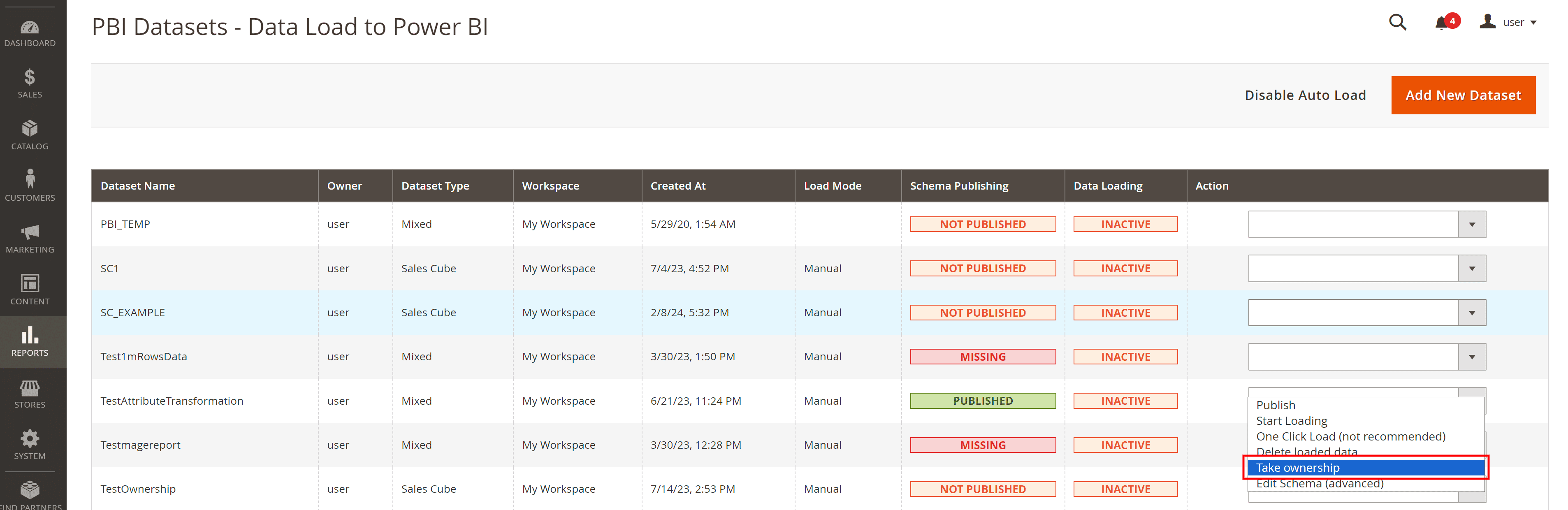Select Publish from the action list
This screenshot has height=510, width=1568.
(1366, 405)
